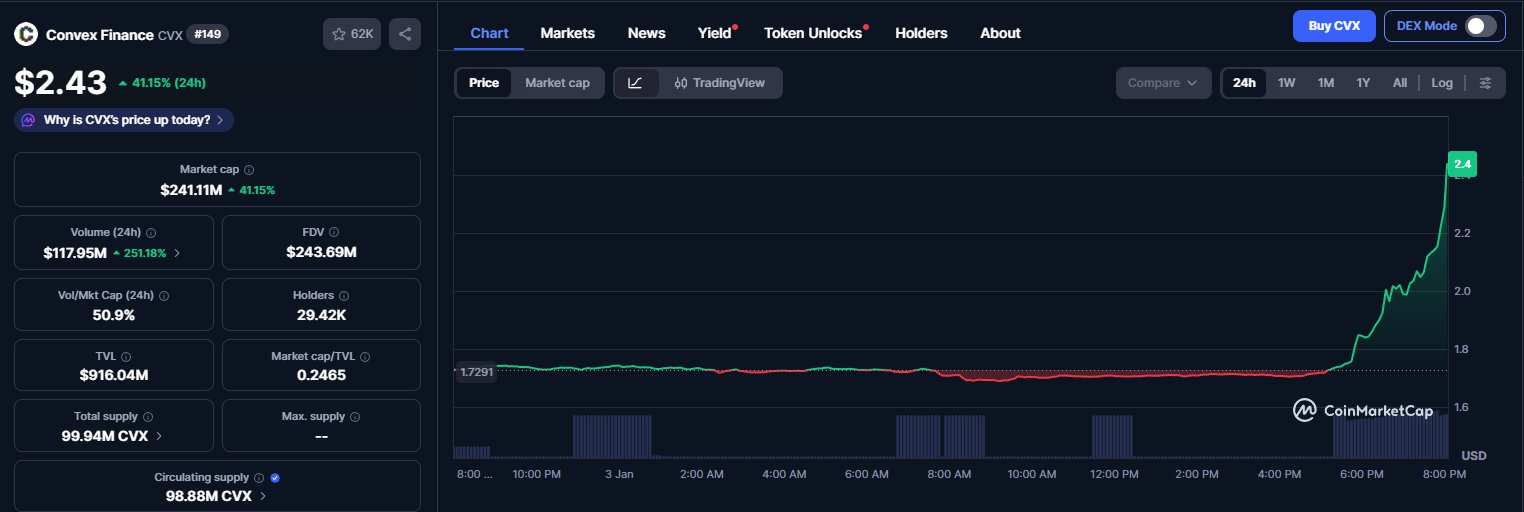1524x512 pixels.
Task: Open chart settings sliders icon
Action: [1485, 83]
